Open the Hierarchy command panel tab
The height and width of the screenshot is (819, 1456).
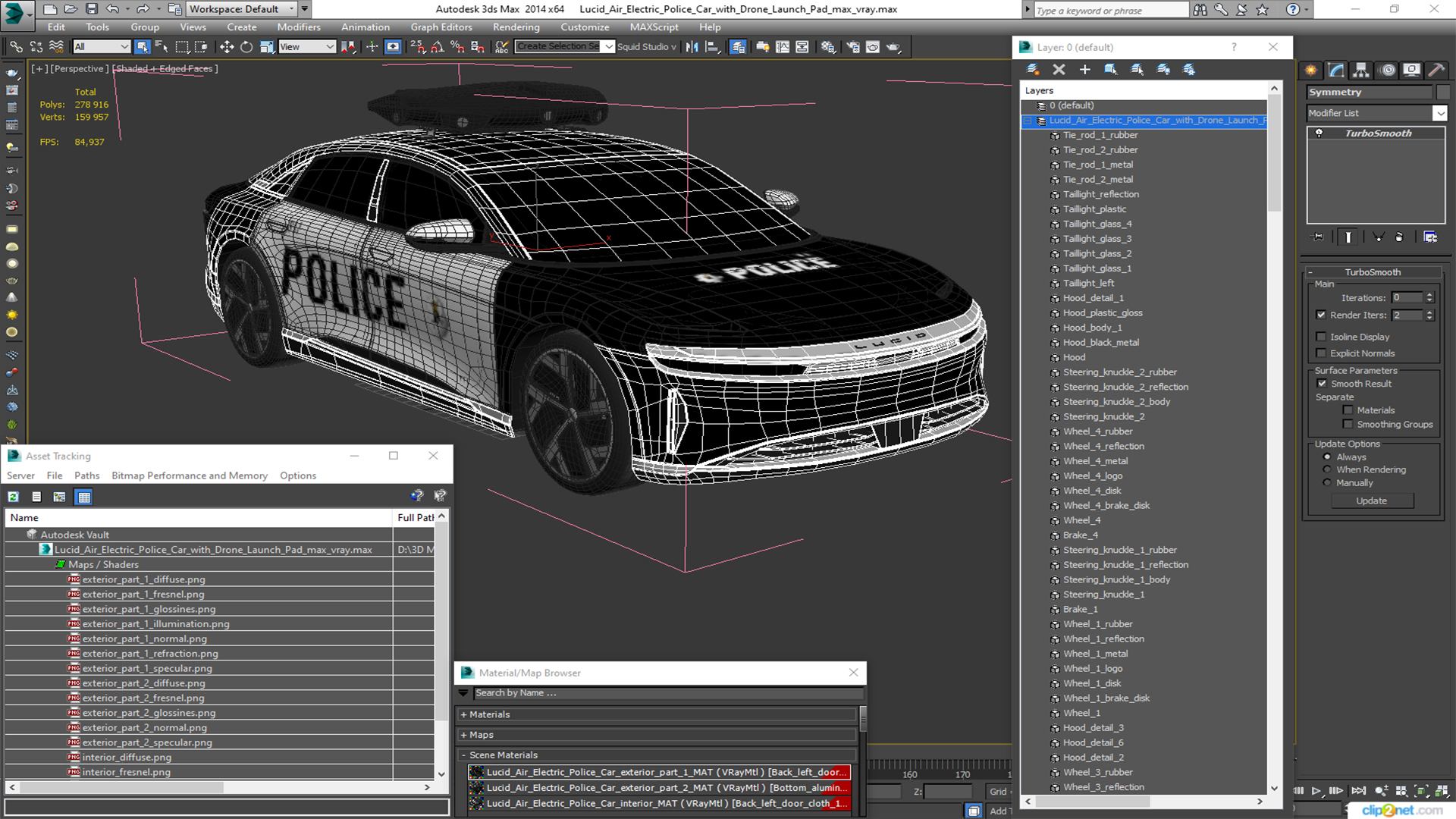[x=1362, y=70]
